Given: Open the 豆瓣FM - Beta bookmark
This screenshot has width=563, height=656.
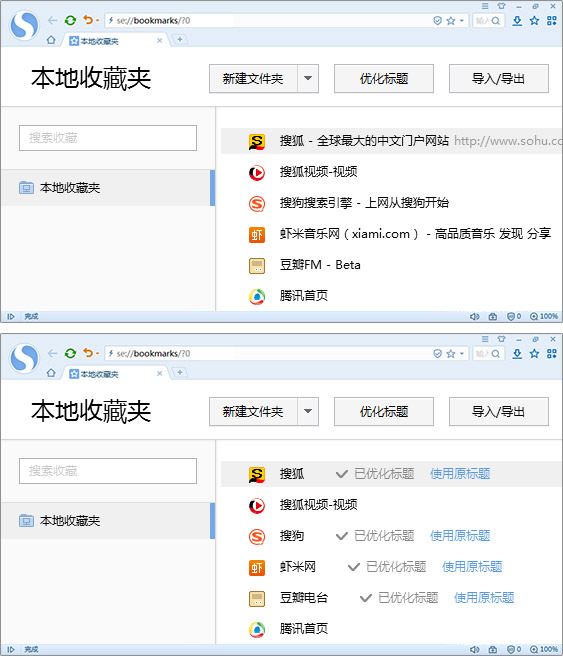Looking at the screenshot, I should coord(320,265).
